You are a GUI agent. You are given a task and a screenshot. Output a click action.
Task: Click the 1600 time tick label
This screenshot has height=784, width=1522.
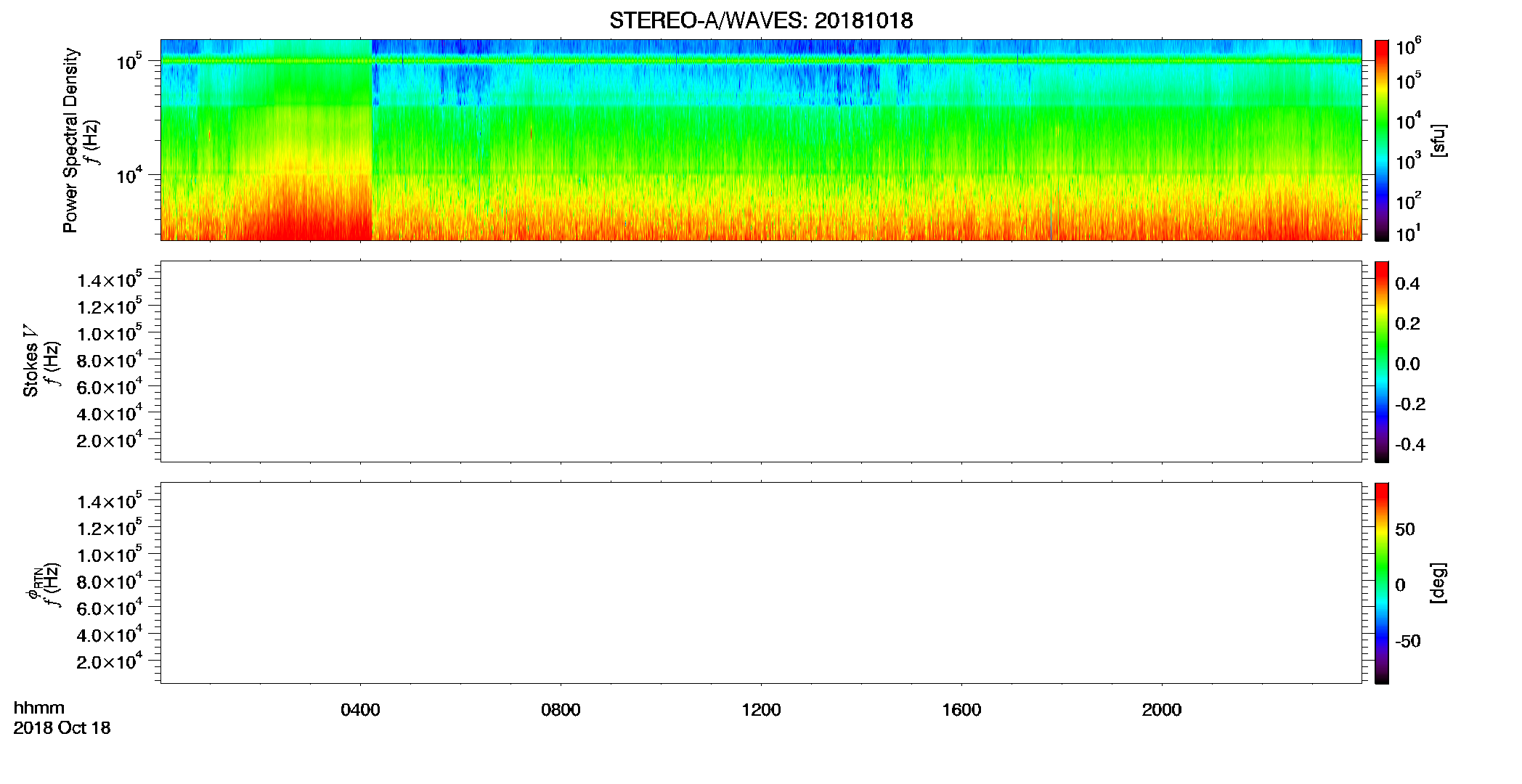pos(961,710)
